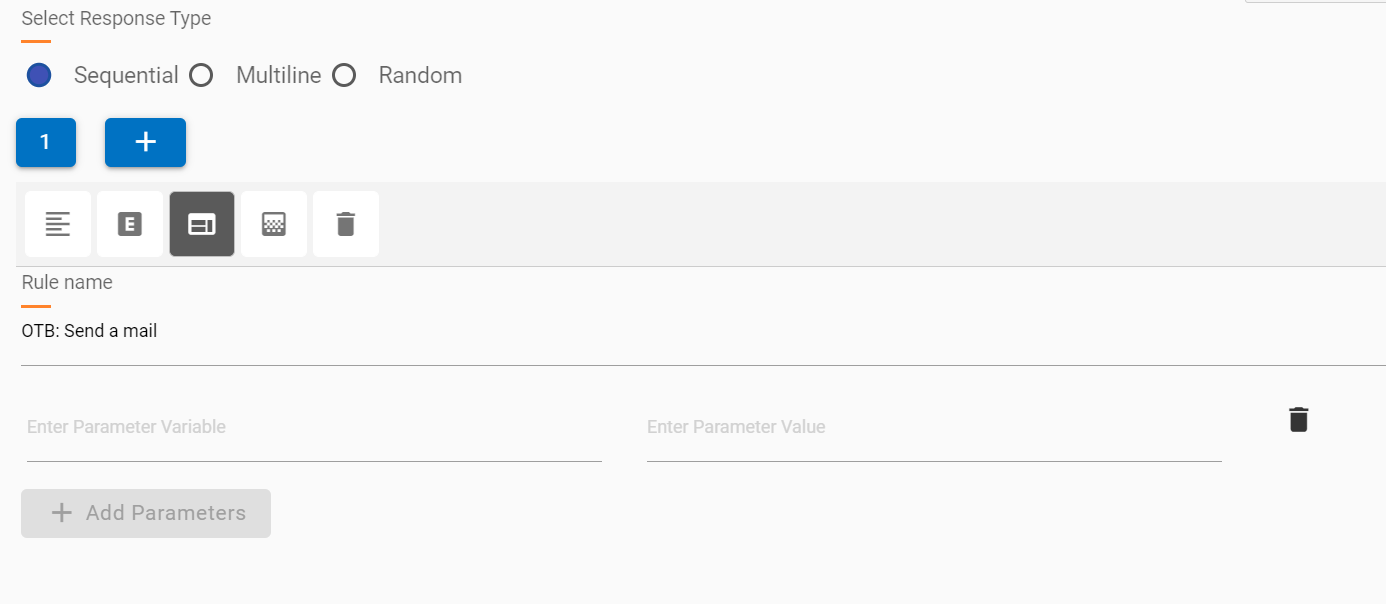Click the 'Multiline' label text

tap(278, 75)
